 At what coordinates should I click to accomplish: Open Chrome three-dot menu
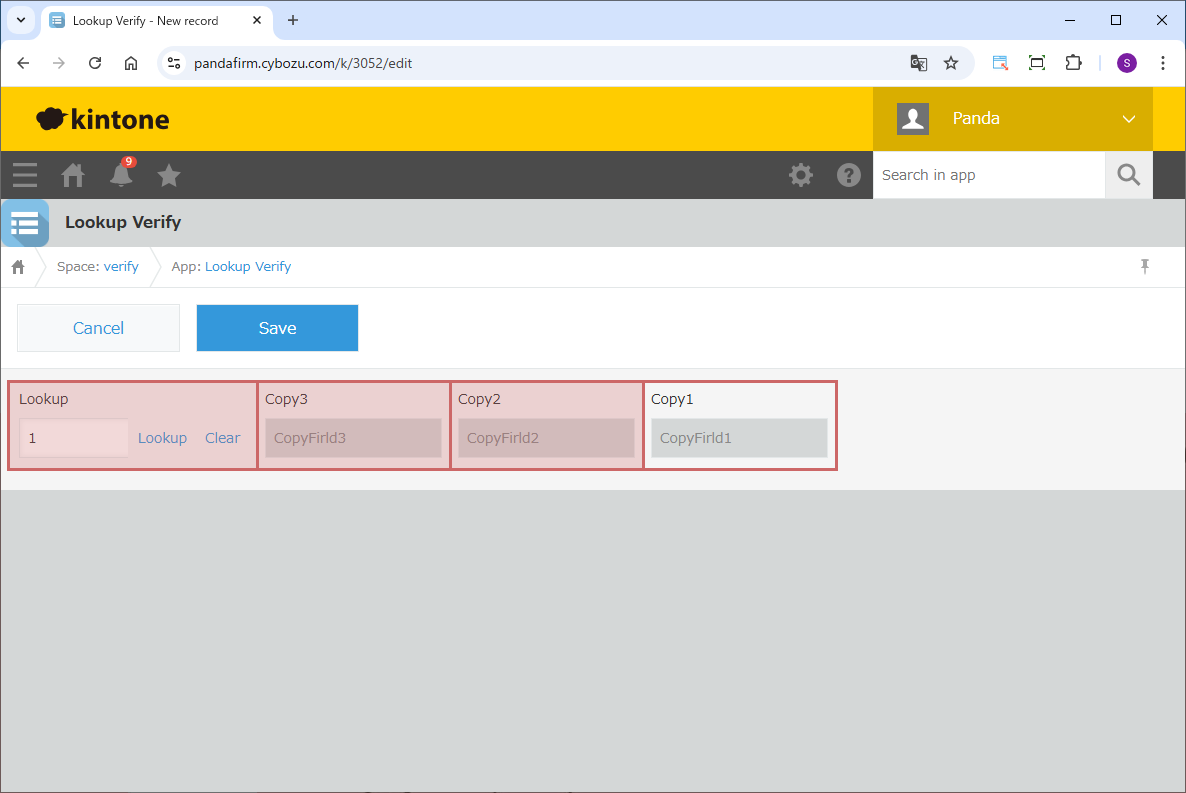pyautogui.click(x=1162, y=63)
